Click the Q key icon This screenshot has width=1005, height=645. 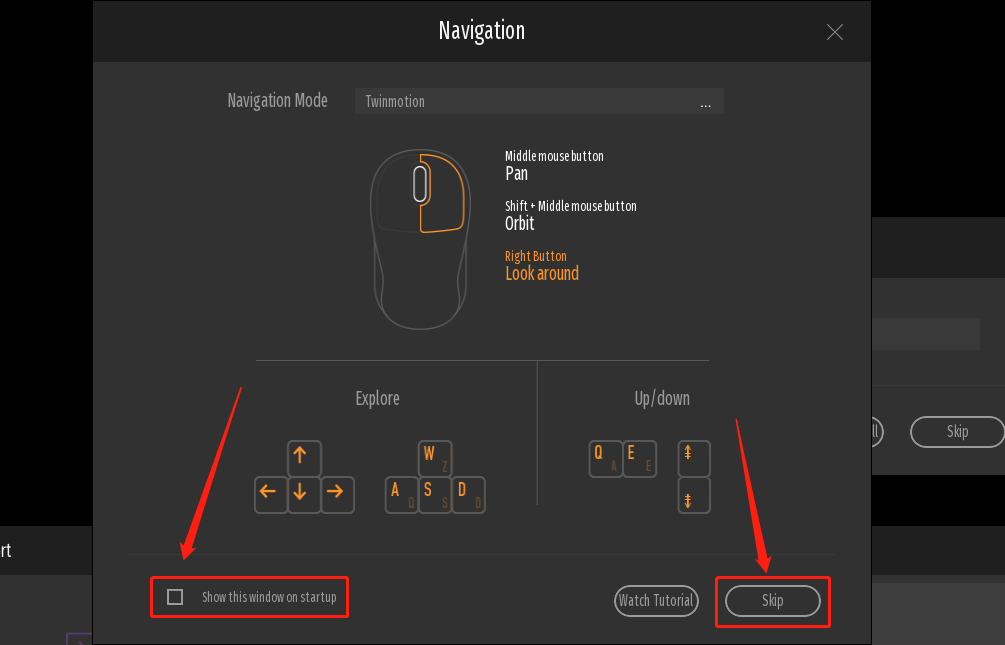click(x=606, y=458)
